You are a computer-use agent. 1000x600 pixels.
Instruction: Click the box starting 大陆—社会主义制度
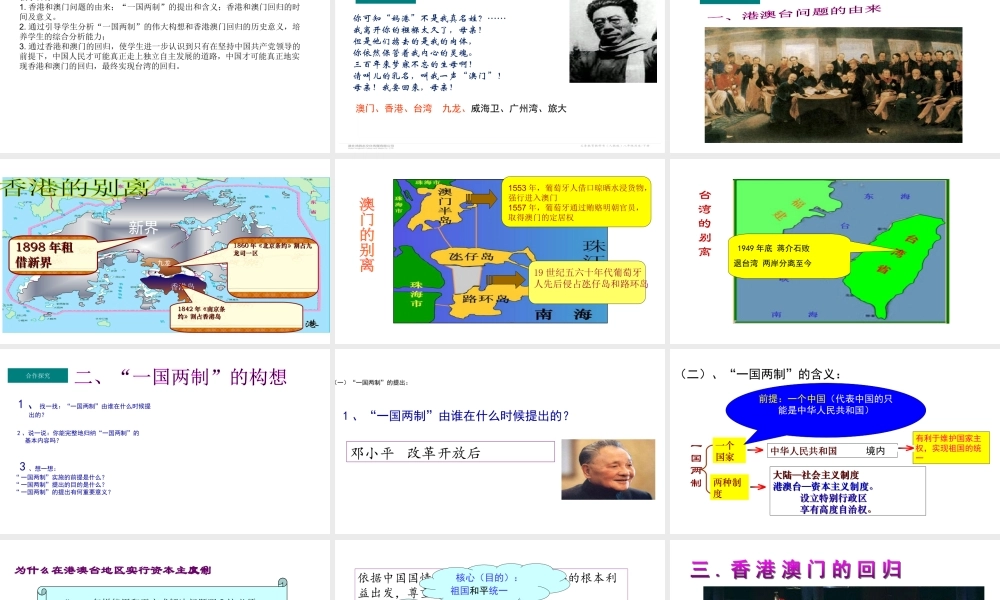pyautogui.click(x=848, y=491)
